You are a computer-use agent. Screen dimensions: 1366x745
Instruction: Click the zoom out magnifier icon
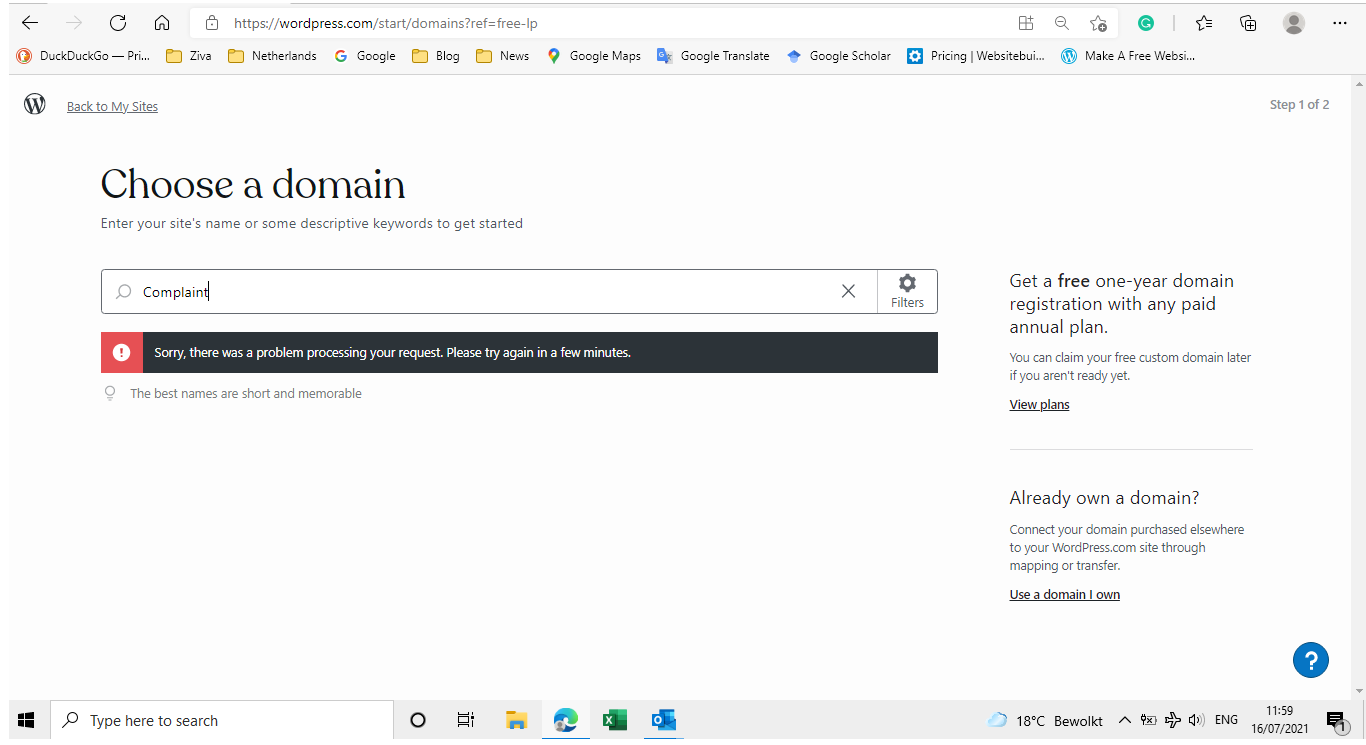1062,23
